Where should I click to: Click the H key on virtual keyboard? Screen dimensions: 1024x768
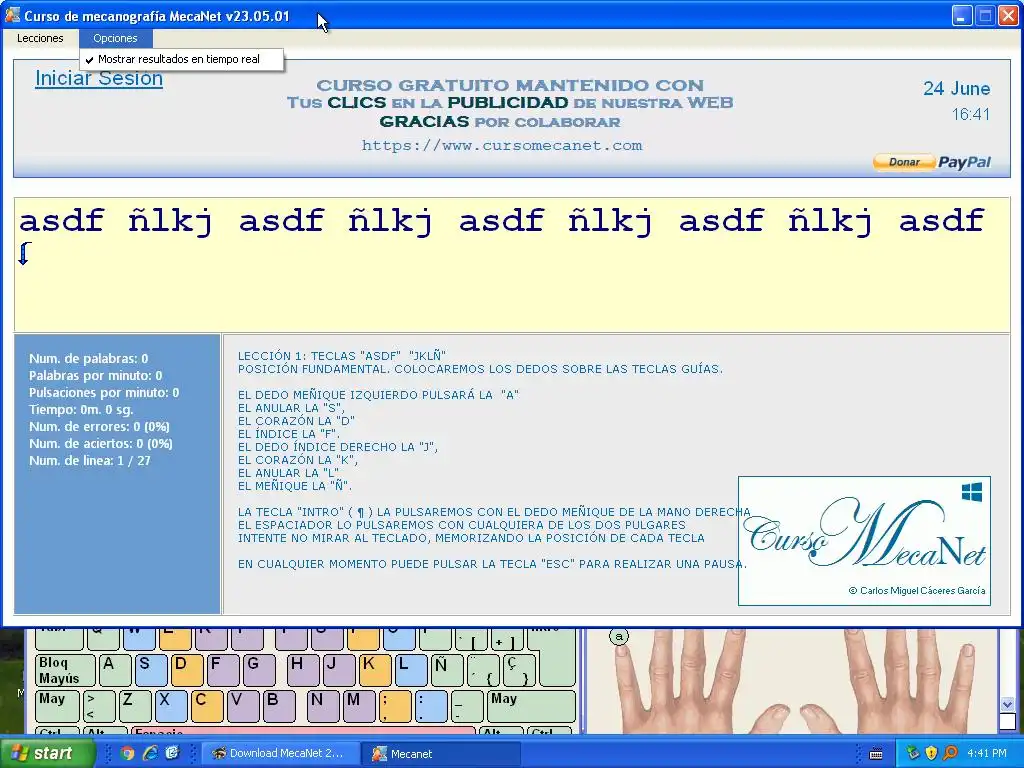pos(304,670)
